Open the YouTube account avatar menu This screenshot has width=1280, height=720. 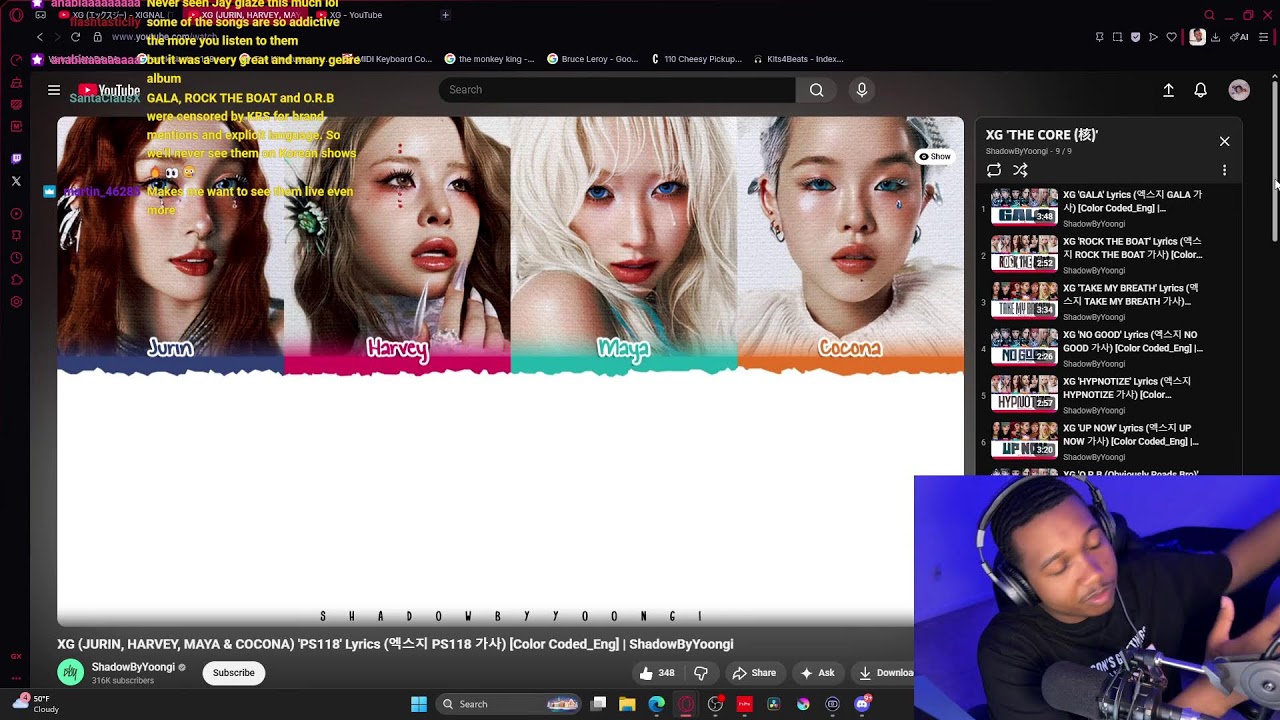(1239, 90)
